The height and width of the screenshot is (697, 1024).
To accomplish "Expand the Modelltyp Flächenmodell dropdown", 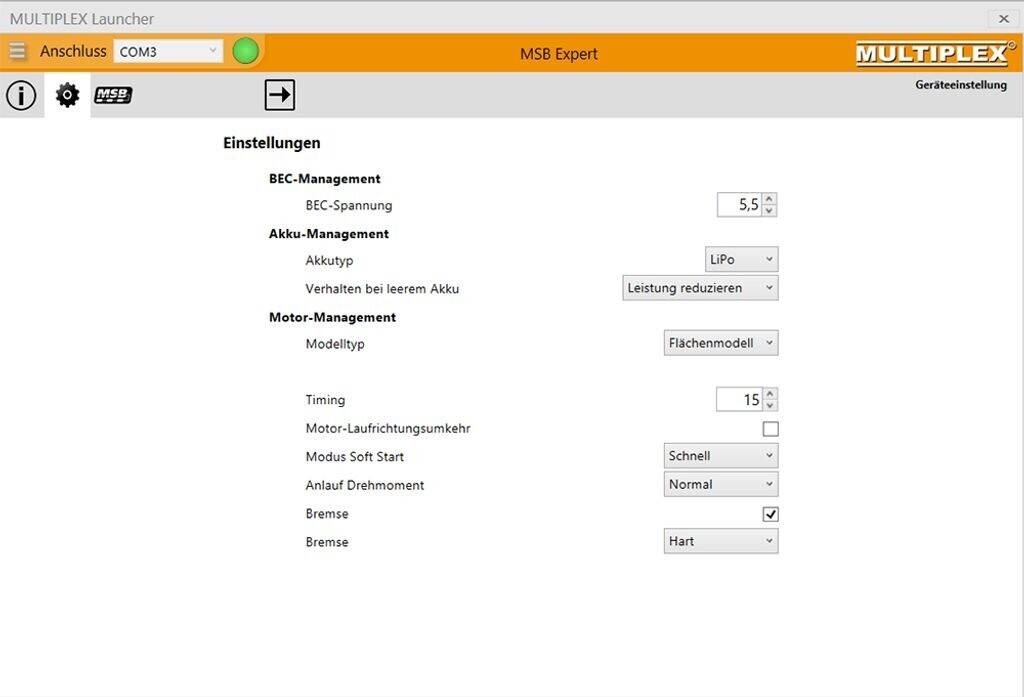I will coord(720,343).
